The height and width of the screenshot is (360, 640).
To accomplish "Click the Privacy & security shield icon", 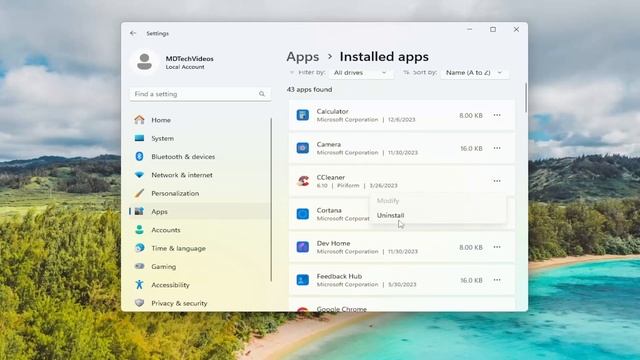I will 139,303.
